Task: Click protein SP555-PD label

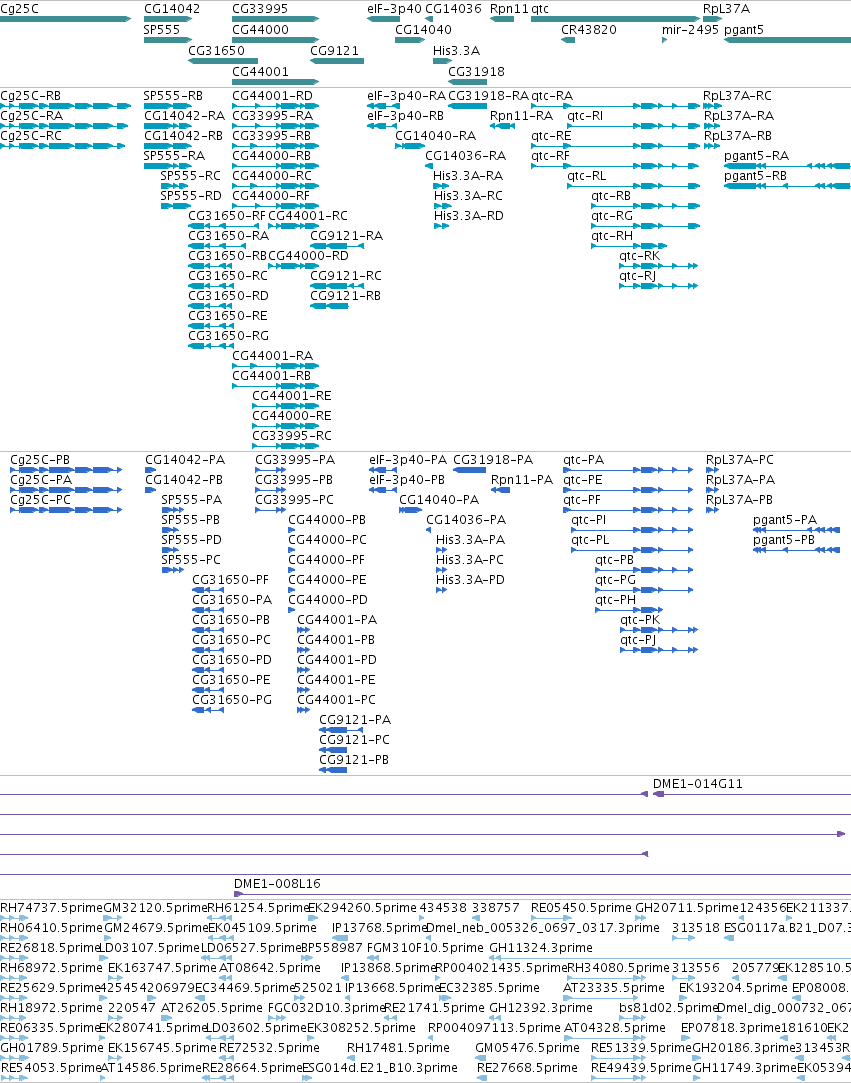Action: coord(191,539)
